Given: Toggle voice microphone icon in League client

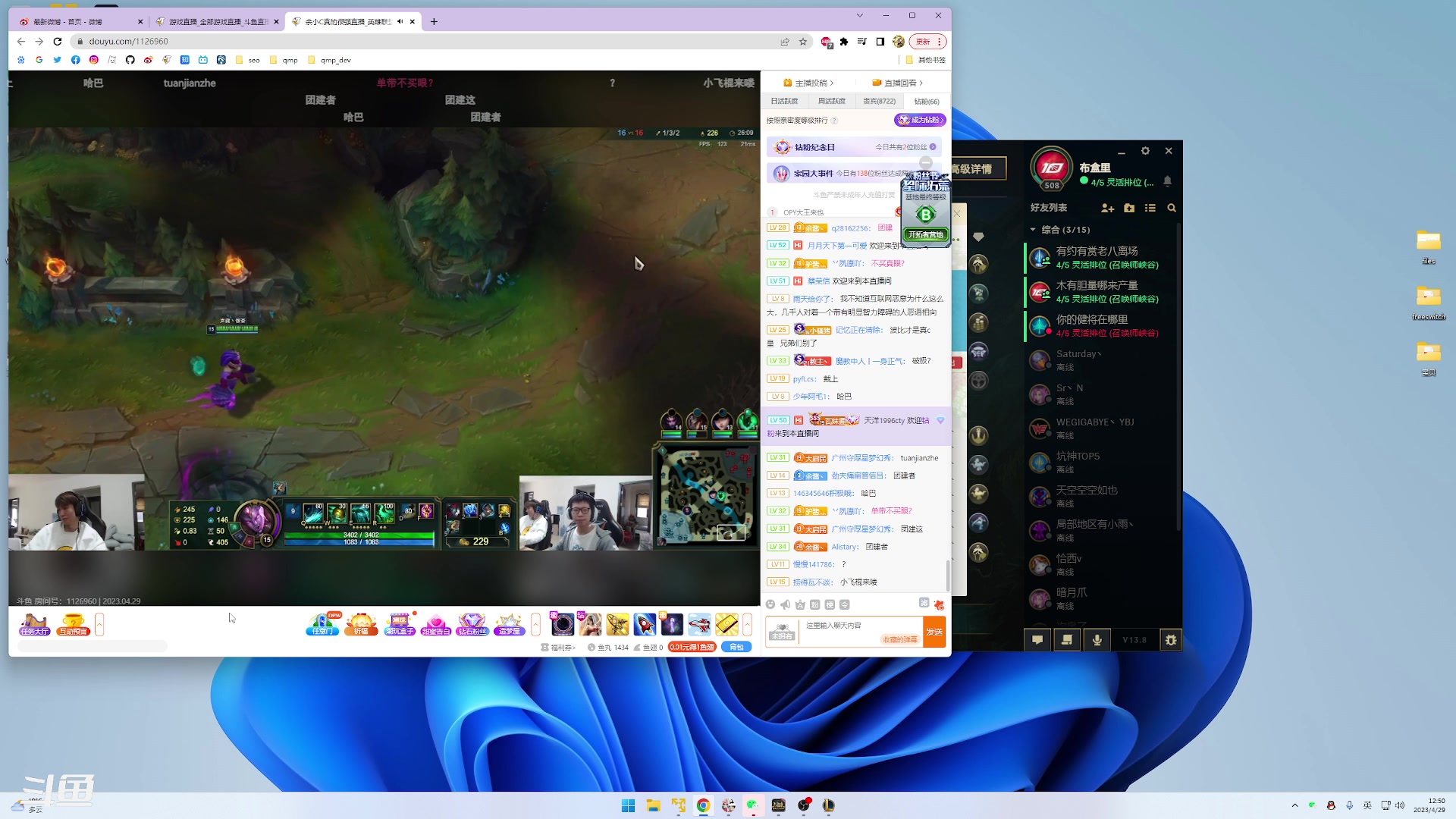Looking at the screenshot, I should pyautogui.click(x=1097, y=640).
